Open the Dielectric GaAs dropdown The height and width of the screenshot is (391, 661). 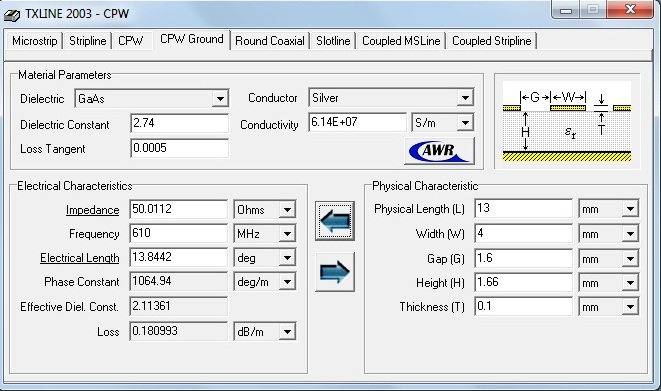[x=152, y=99]
